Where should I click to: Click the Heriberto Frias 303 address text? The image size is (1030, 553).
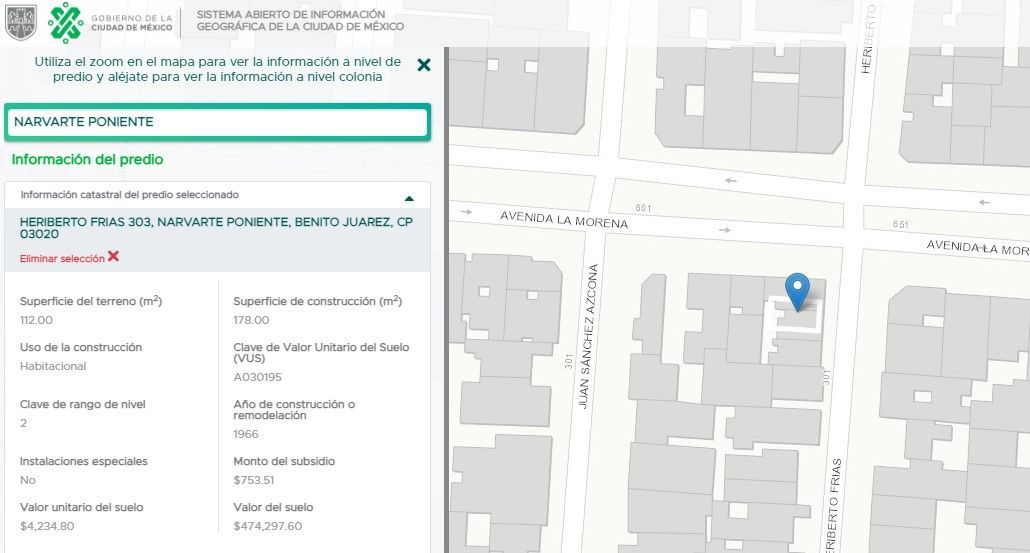pos(216,228)
